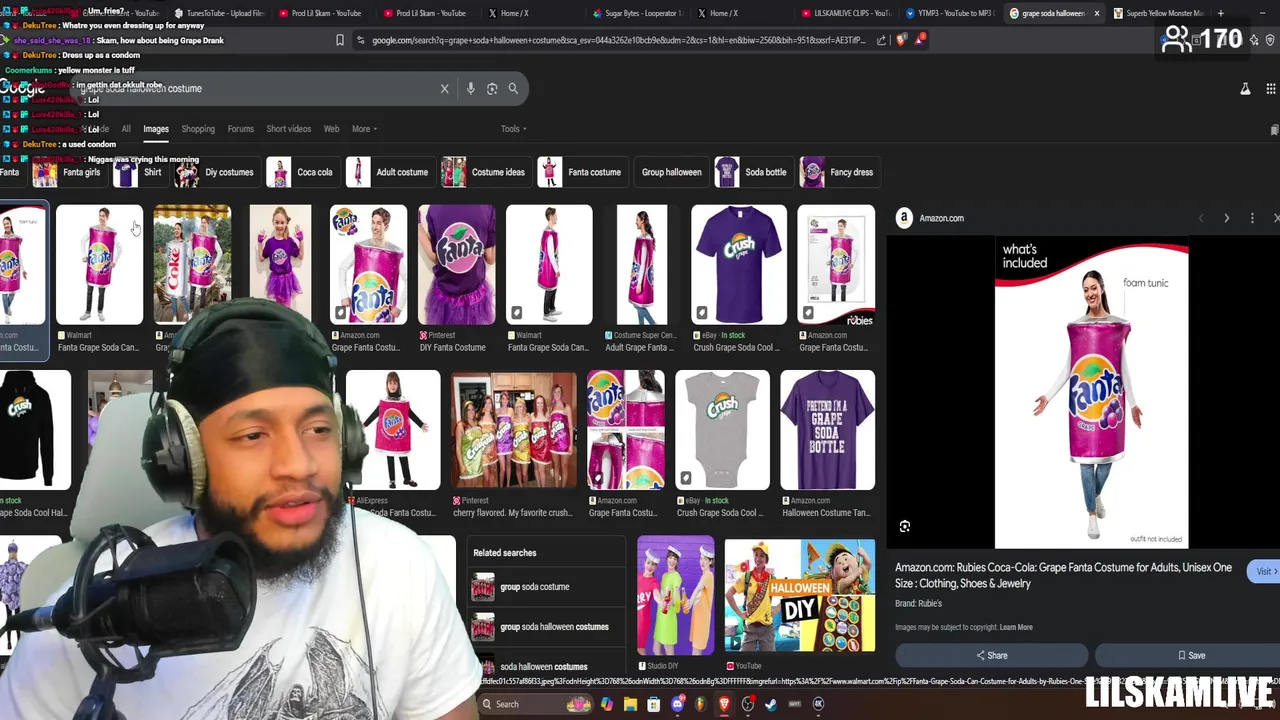This screenshot has width=1280, height=720.
Task: Visit the Amazon product page
Action: pyautogui.click(x=1265, y=572)
